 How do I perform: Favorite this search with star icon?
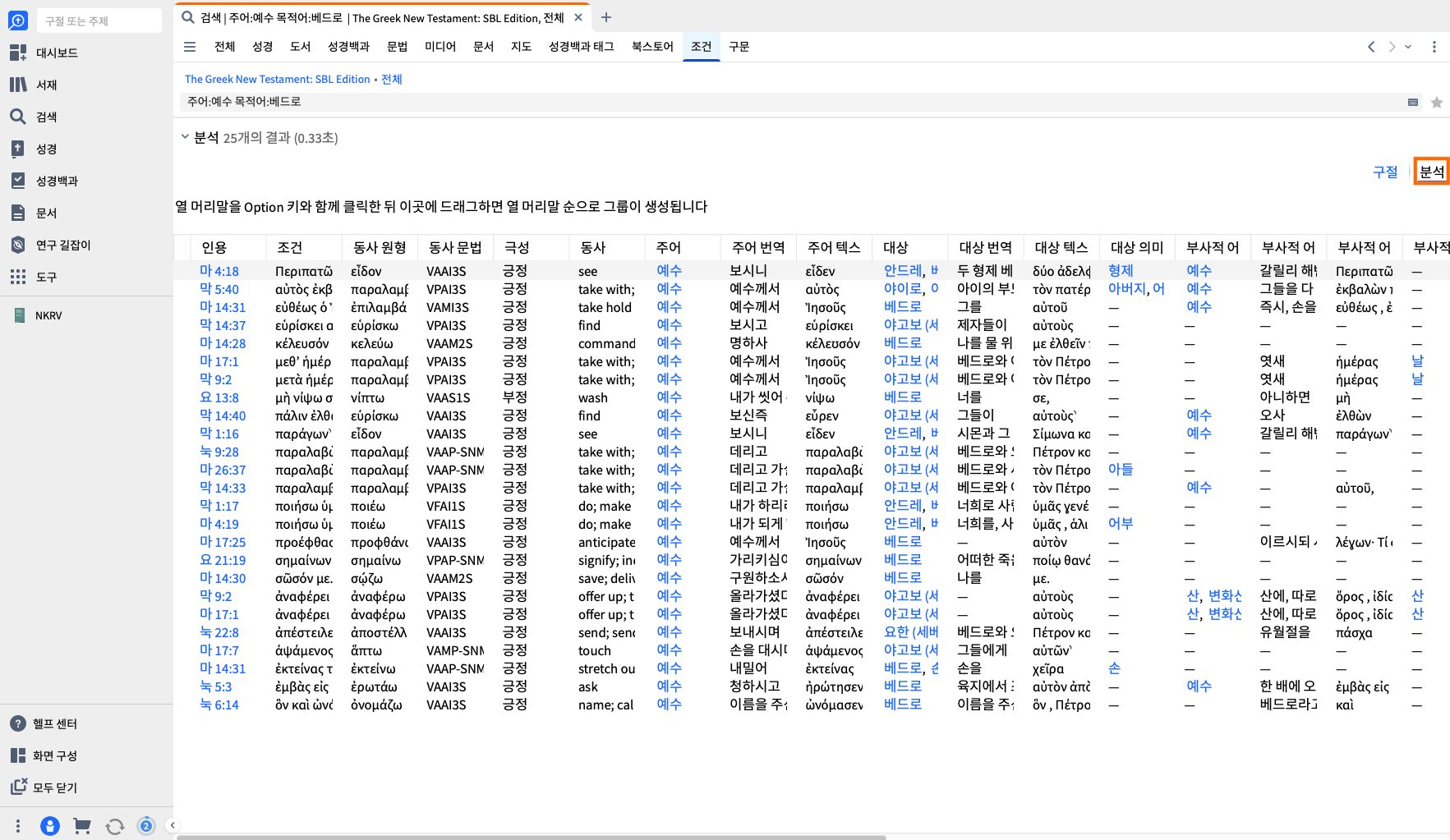(1436, 103)
